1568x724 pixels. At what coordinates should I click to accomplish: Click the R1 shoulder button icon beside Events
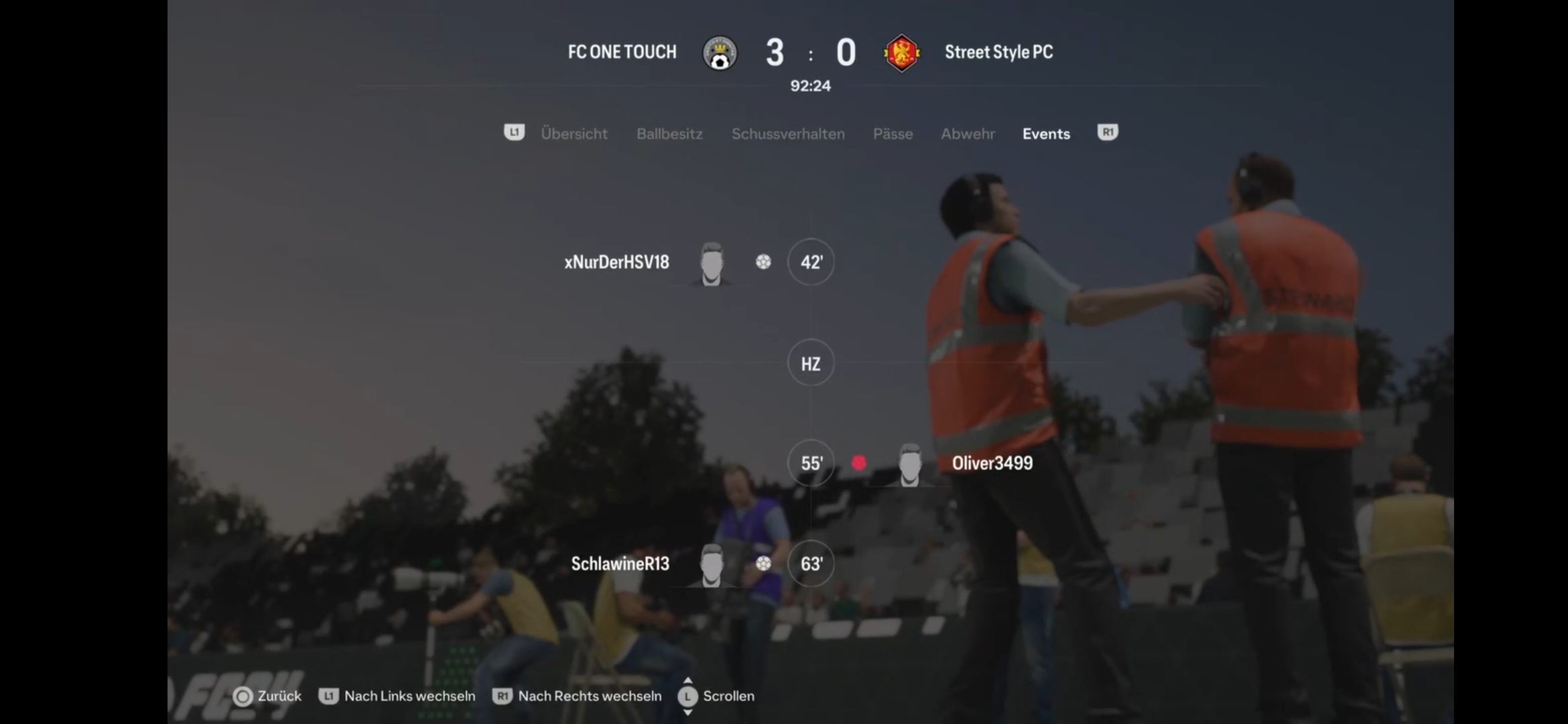(1108, 132)
